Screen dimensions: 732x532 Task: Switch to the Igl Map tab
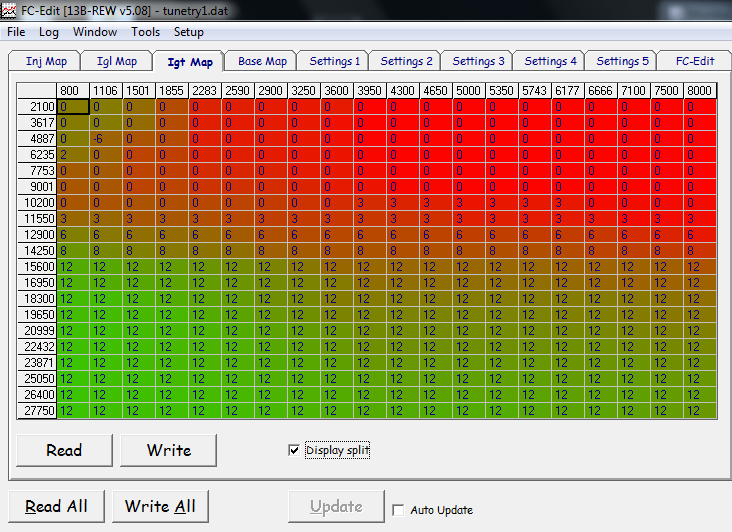[117, 61]
